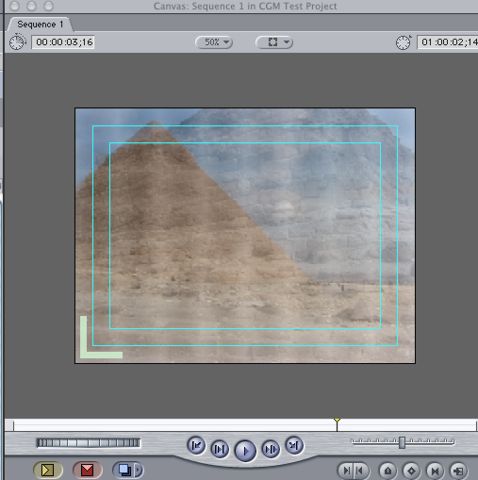This screenshot has height=480, width=478.
Task: Click the Mark Clip button
Action: click(435, 471)
